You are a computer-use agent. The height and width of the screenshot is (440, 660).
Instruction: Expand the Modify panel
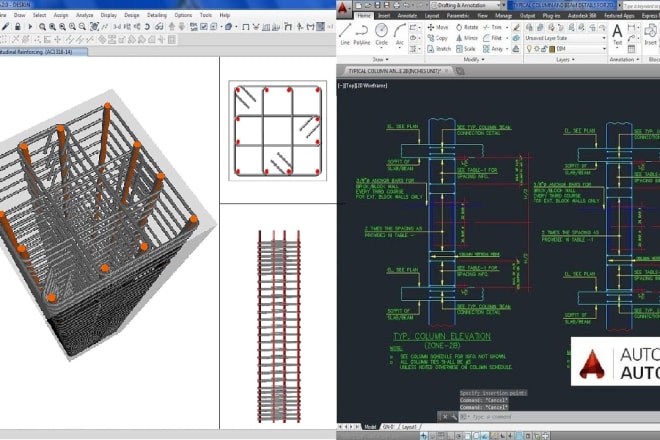tap(474, 59)
